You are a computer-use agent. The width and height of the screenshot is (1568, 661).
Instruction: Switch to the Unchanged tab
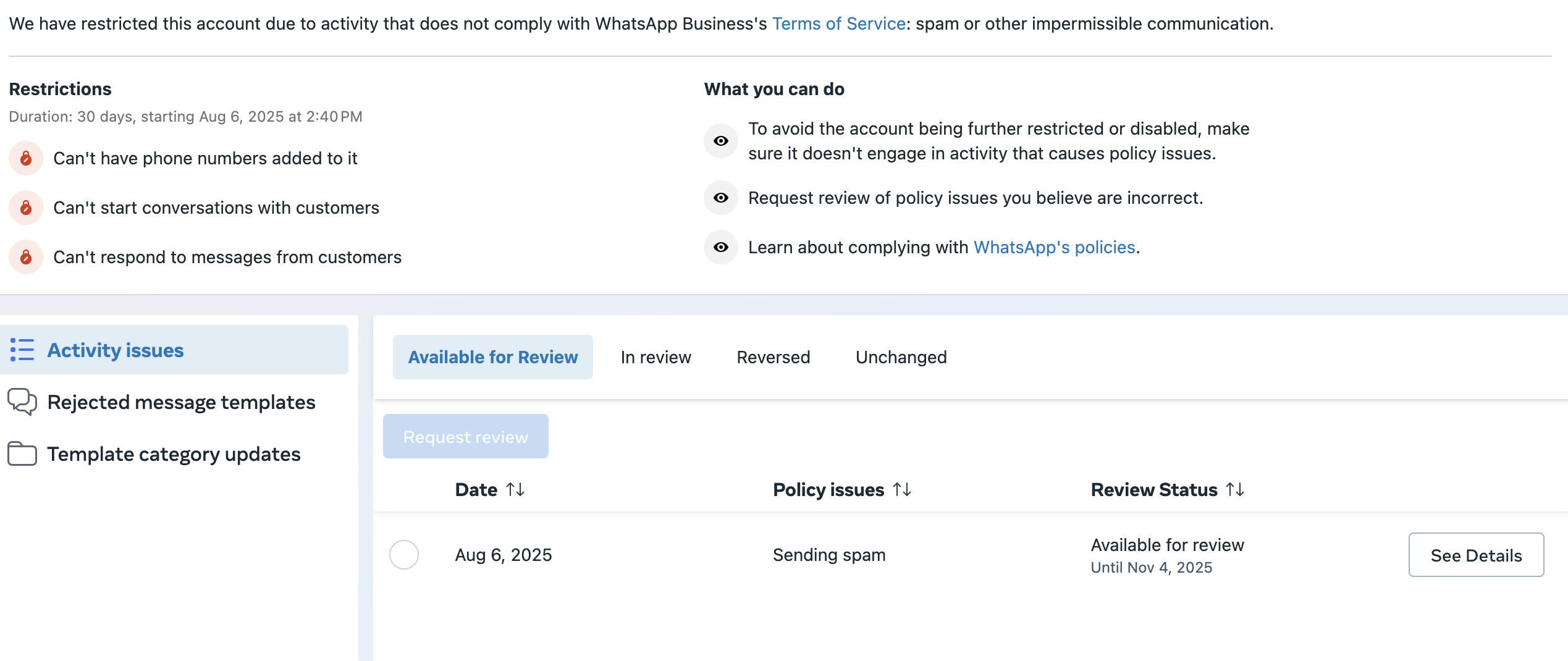901,357
